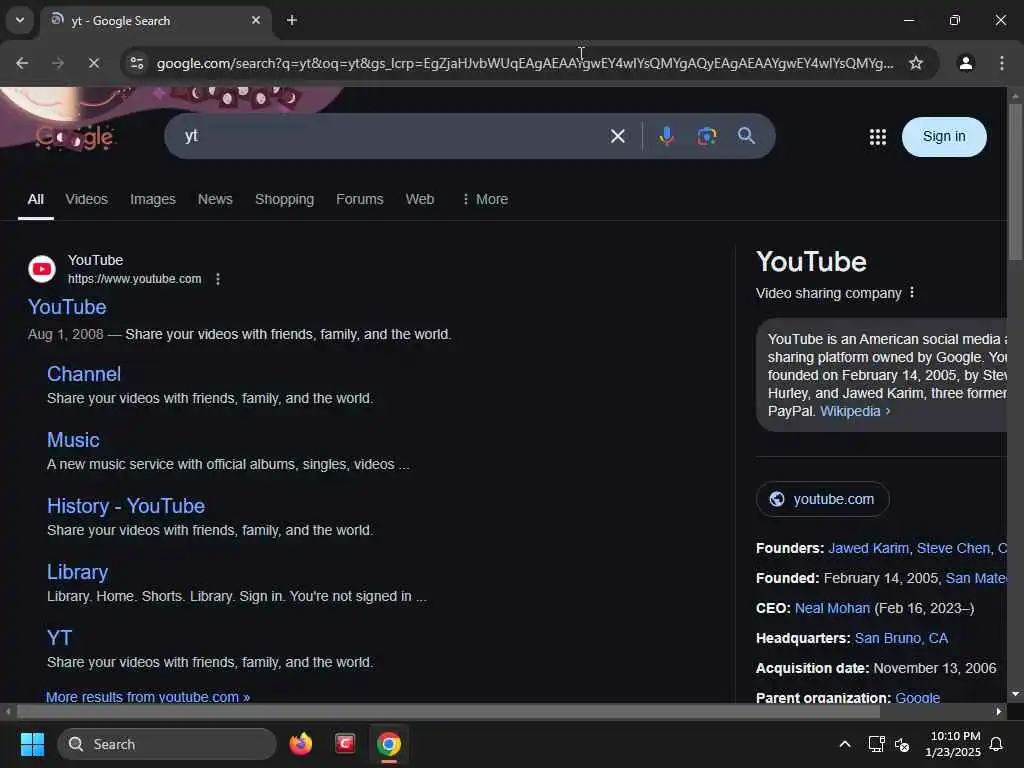Switch to the Web tab
Screen dimensions: 1024x768
[x=419, y=199]
